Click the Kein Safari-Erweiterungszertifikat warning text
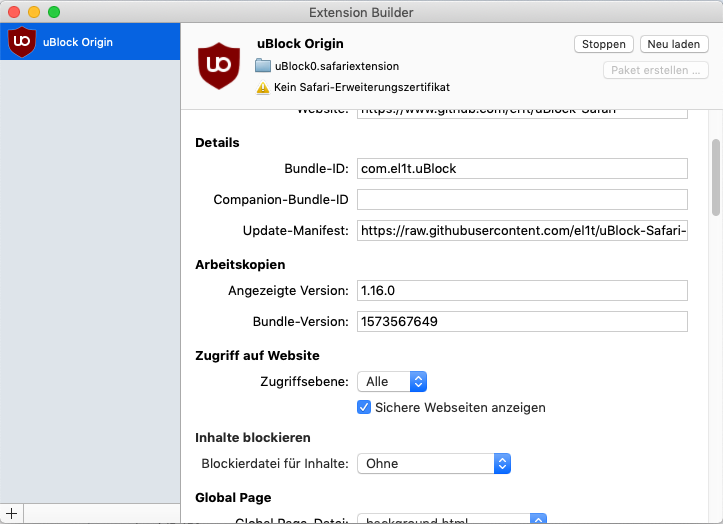This screenshot has width=723, height=524. [x=362, y=87]
